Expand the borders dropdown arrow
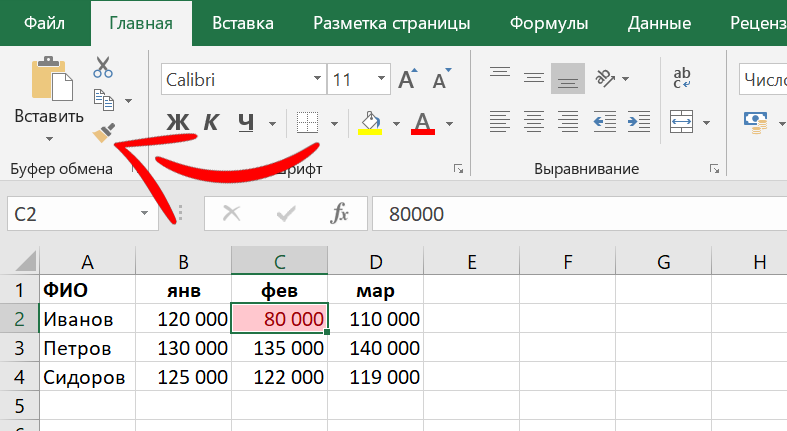Viewport: 787px width, 431px height. (334, 124)
